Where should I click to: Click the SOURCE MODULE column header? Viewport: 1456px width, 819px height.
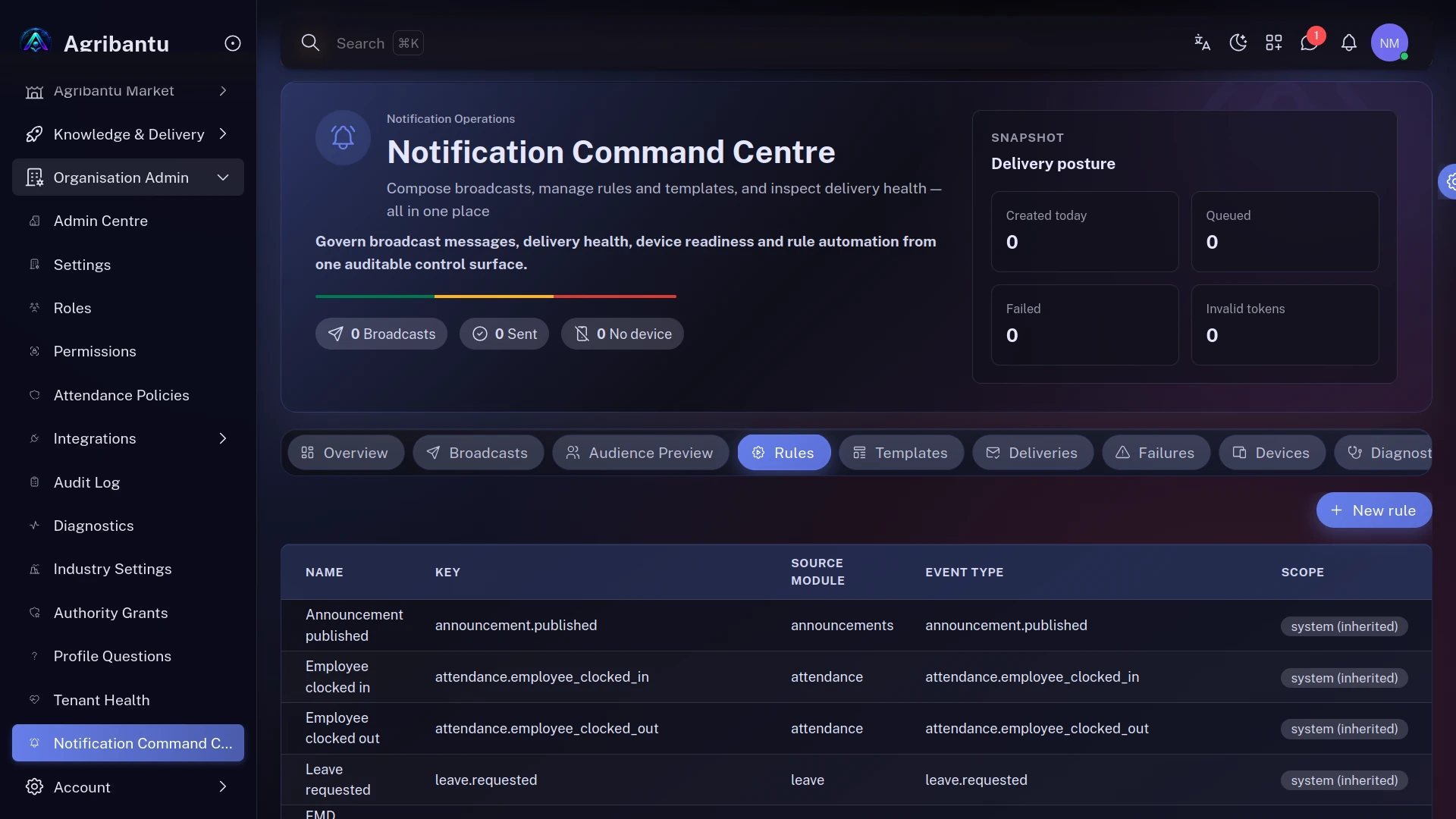(817, 572)
